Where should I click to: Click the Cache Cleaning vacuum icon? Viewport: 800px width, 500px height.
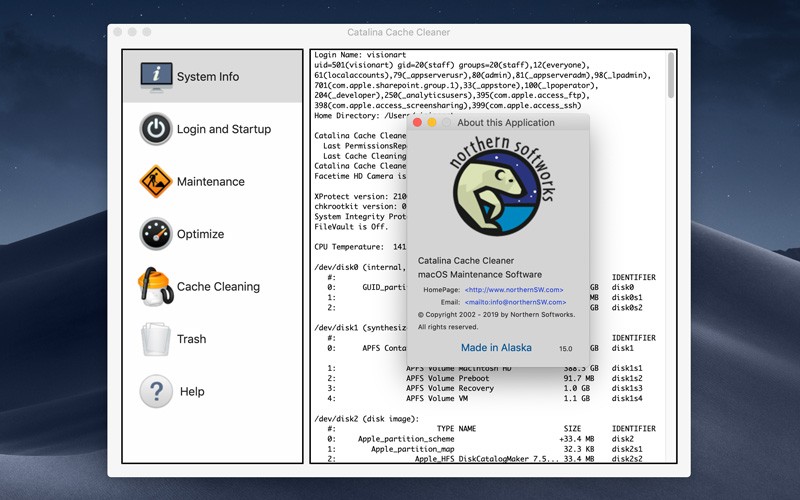point(156,286)
